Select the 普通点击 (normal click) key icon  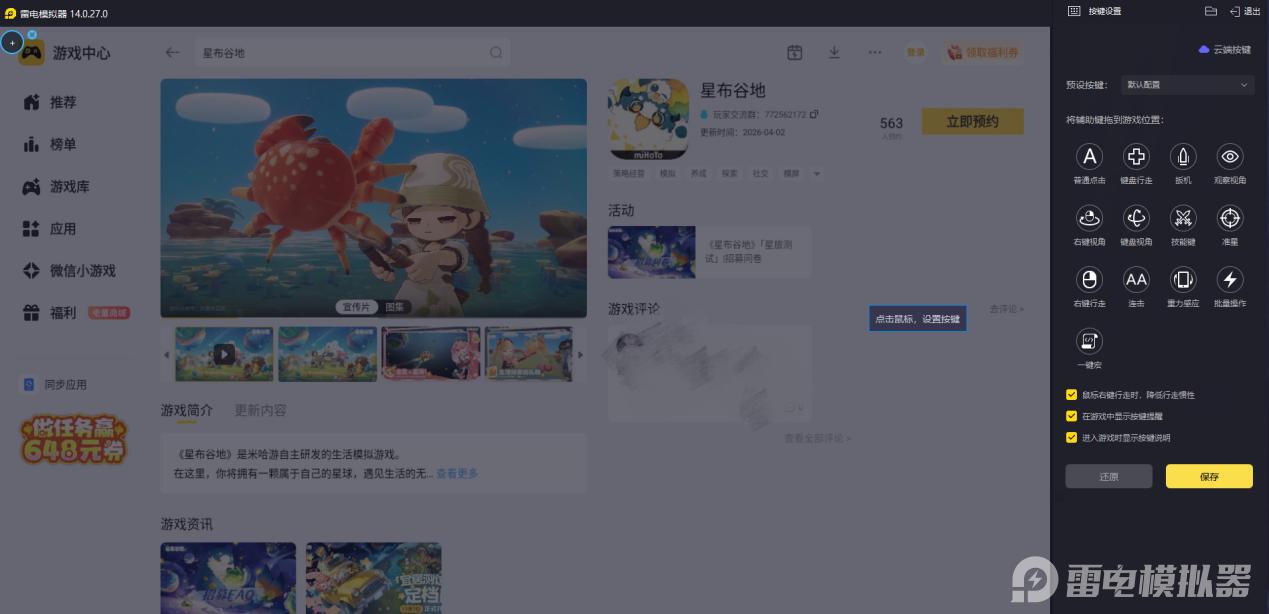coord(1089,157)
